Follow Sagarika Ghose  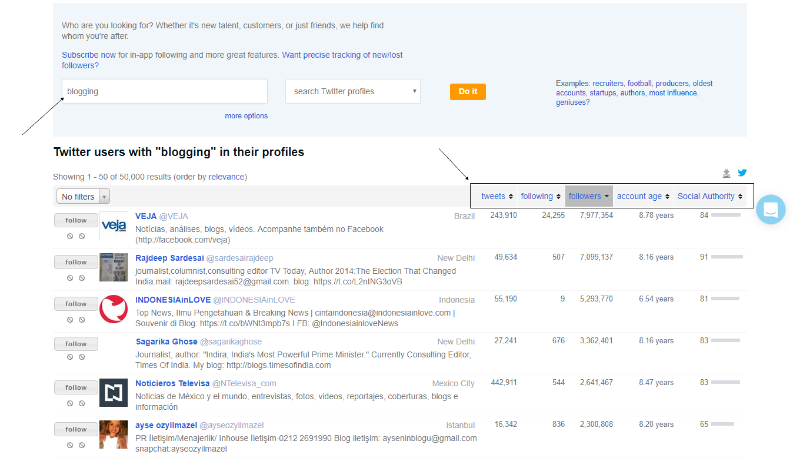(76, 344)
